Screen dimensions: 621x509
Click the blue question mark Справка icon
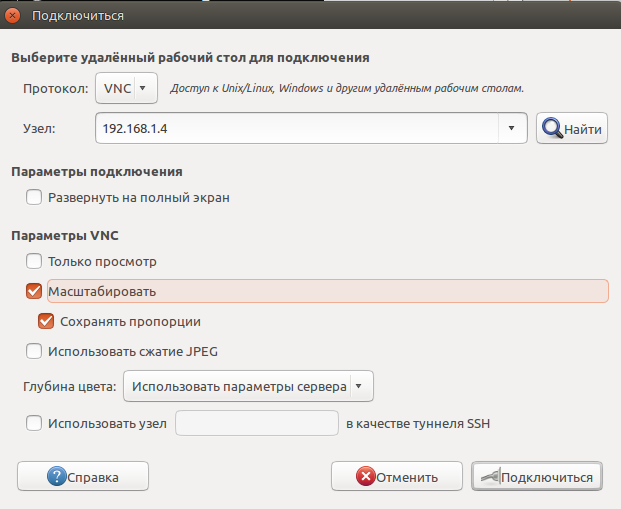(x=56, y=477)
